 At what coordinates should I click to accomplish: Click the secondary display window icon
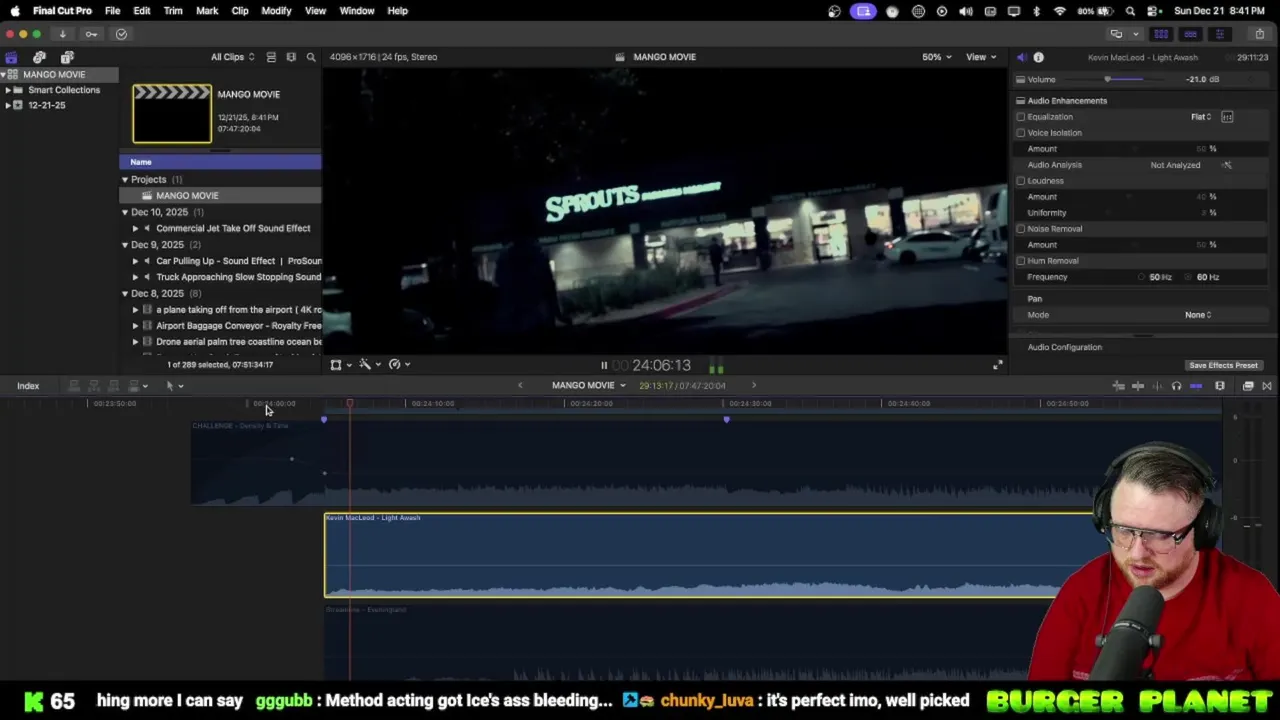pyautogui.click(x=1116, y=34)
